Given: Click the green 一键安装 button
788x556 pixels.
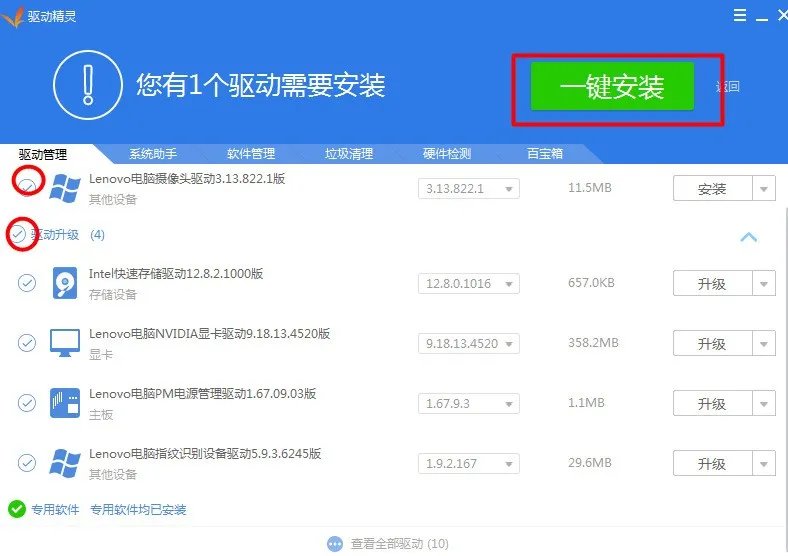Looking at the screenshot, I should pos(612,86).
